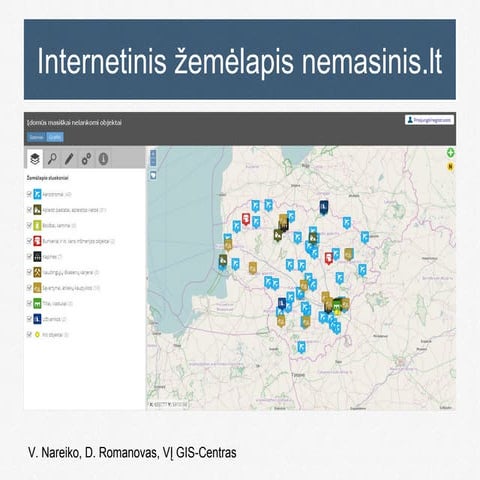Click the yellow dot Kiti objektai icon
Screen dimensions: 480x480
pyautogui.click(x=37, y=334)
